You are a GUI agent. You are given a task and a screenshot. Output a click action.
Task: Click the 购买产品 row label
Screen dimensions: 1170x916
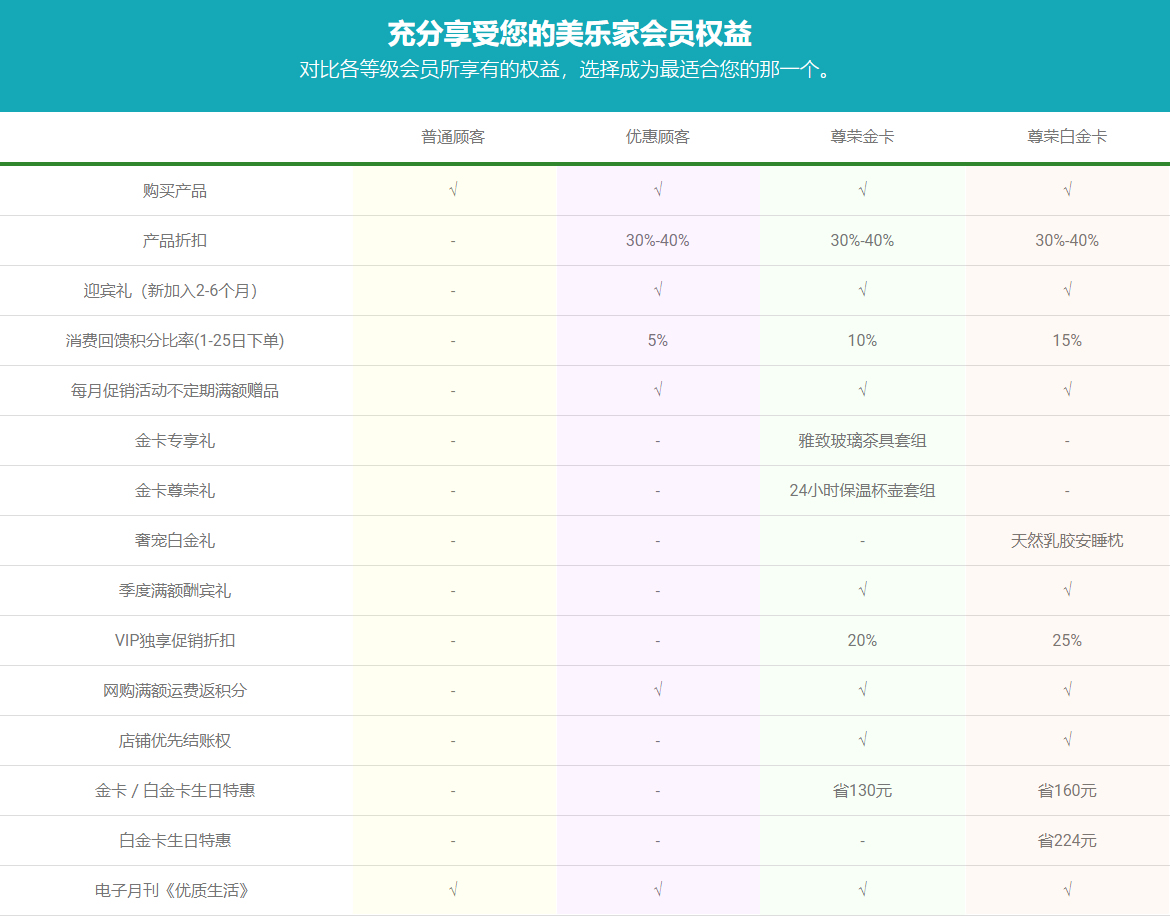175,191
